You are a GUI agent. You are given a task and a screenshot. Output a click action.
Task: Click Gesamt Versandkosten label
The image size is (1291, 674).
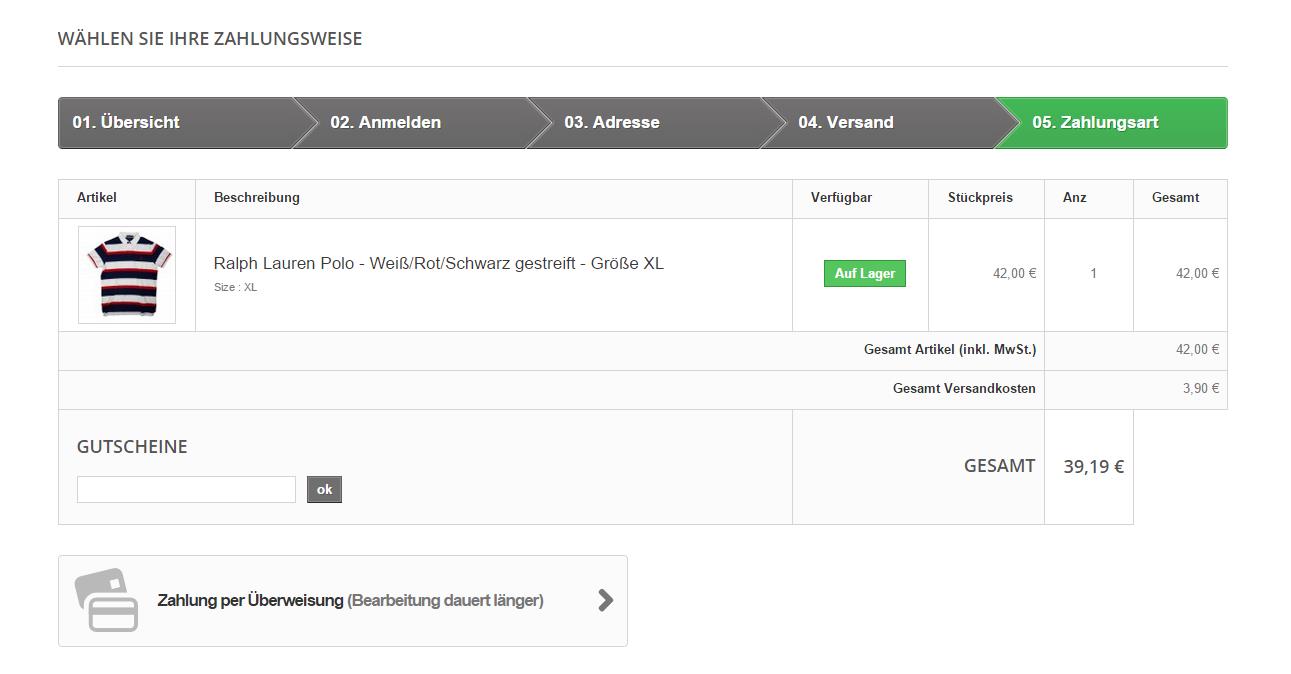964,388
